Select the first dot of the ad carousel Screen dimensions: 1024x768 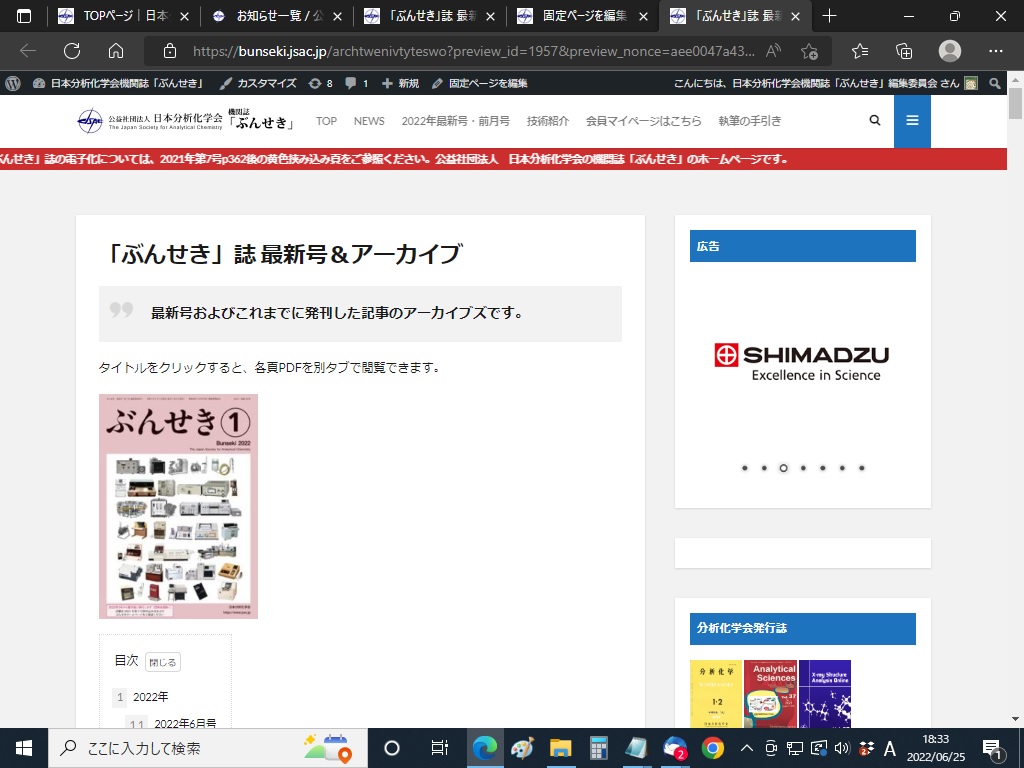(x=744, y=468)
